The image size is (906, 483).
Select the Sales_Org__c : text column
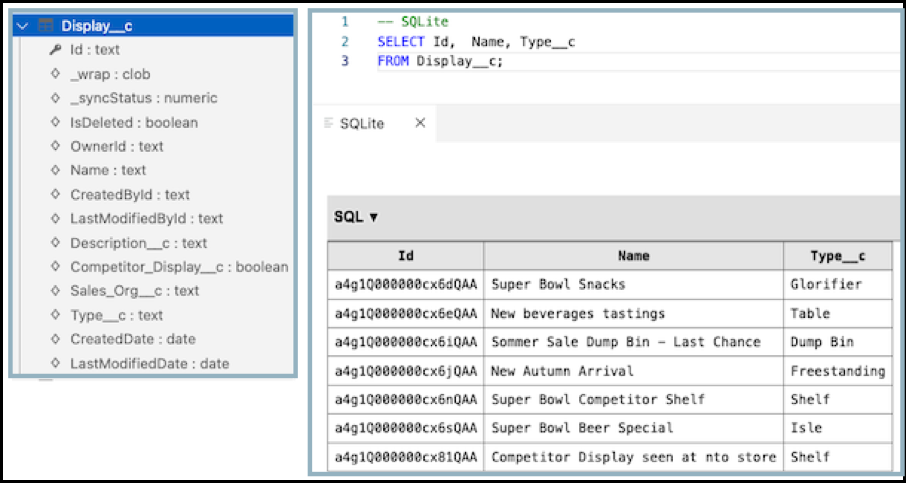click(x=135, y=291)
